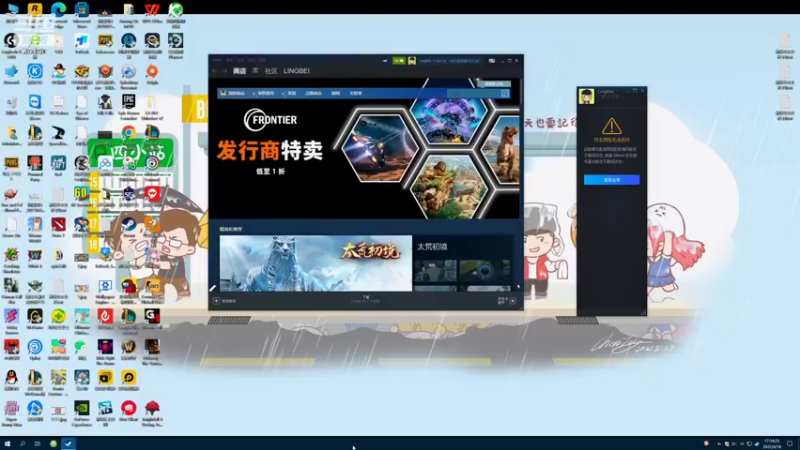Image resolution: width=800 pixels, height=450 pixels.
Task: Open the WPS Office desktop icon
Action: tap(152, 9)
